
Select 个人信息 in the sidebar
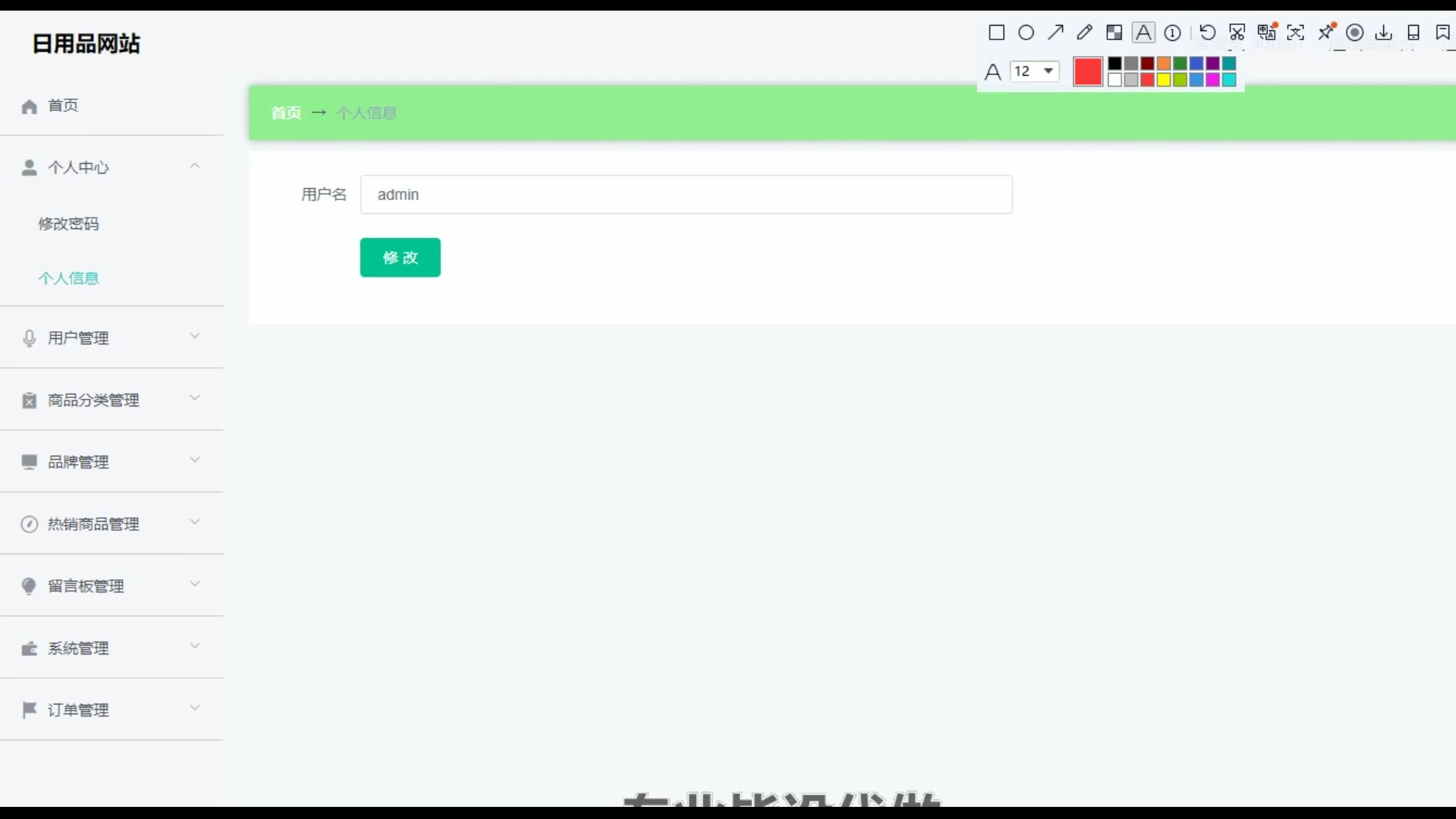tap(69, 278)
